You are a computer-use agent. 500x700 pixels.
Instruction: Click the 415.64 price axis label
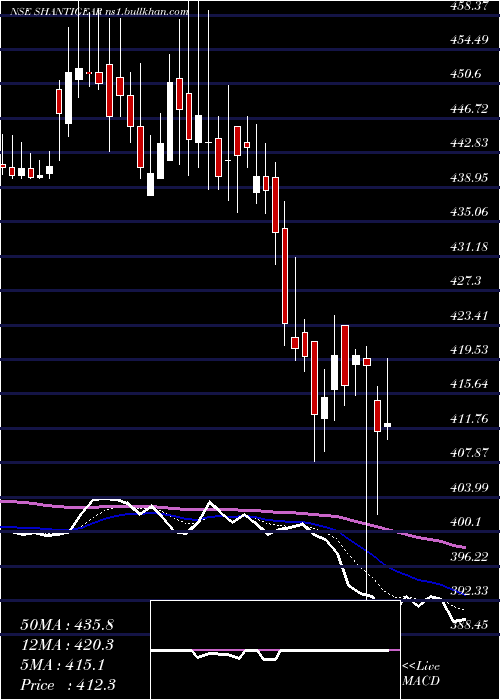tap(469, 384)
